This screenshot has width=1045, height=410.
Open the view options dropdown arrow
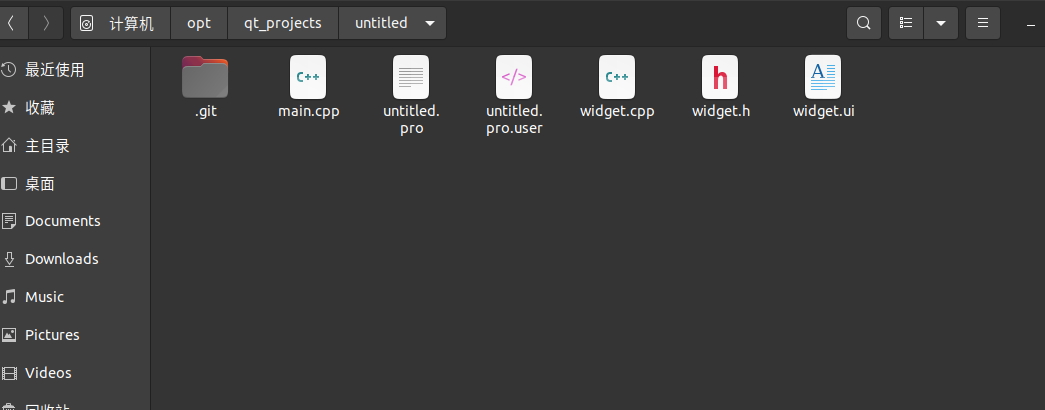(941, 23)
